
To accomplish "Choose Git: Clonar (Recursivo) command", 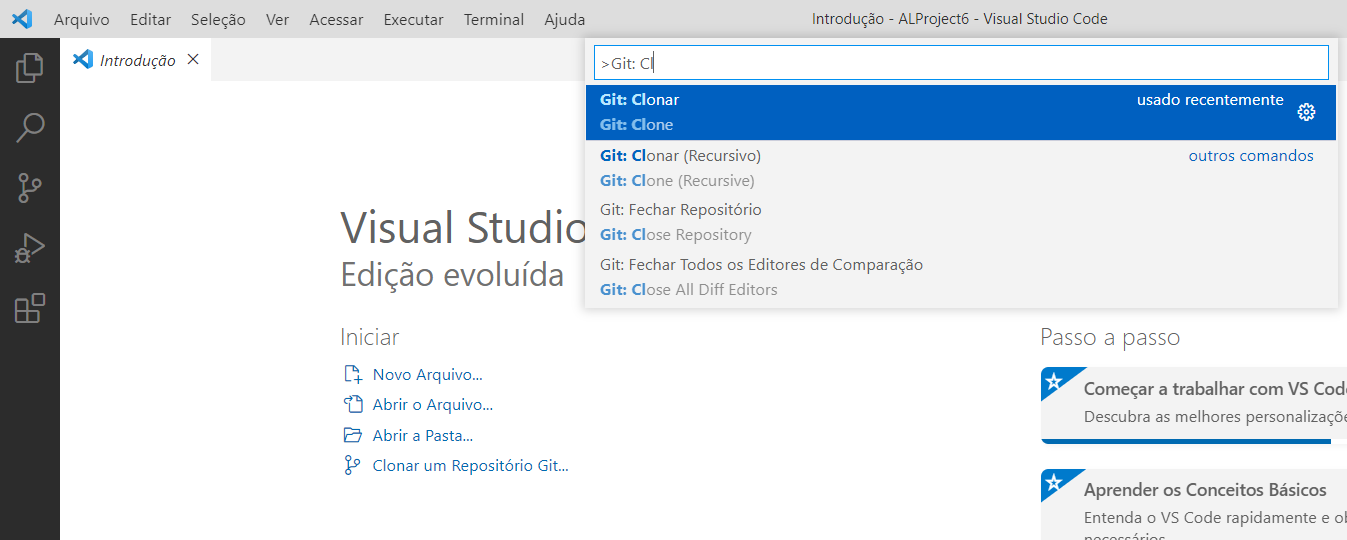I will point(961,168).
